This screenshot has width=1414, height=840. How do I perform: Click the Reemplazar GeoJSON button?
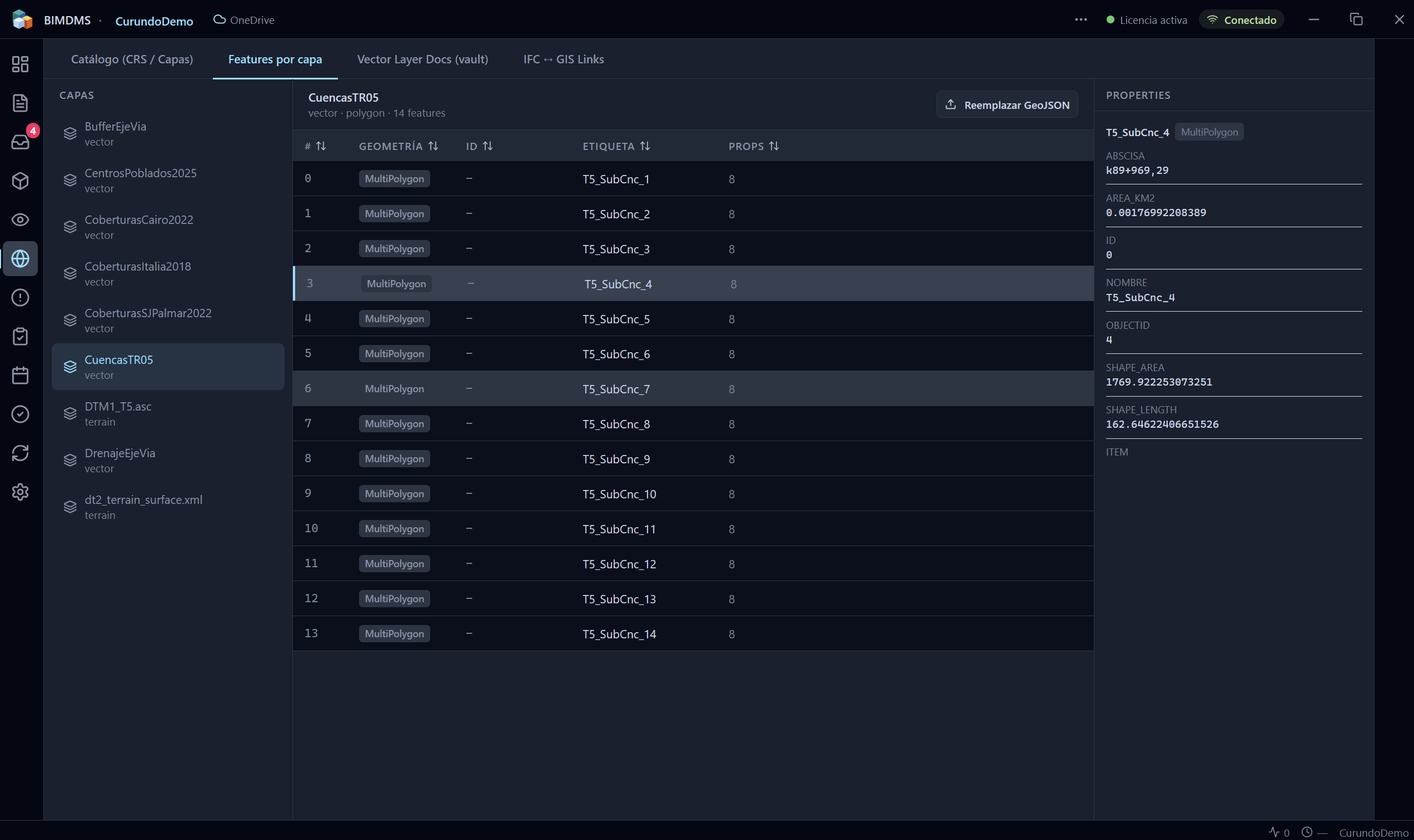coord(1007,104)
